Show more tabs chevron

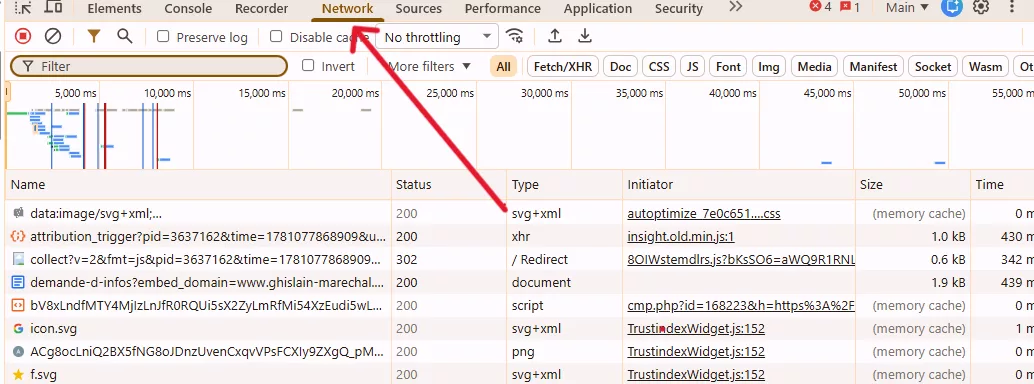(735, 7)
